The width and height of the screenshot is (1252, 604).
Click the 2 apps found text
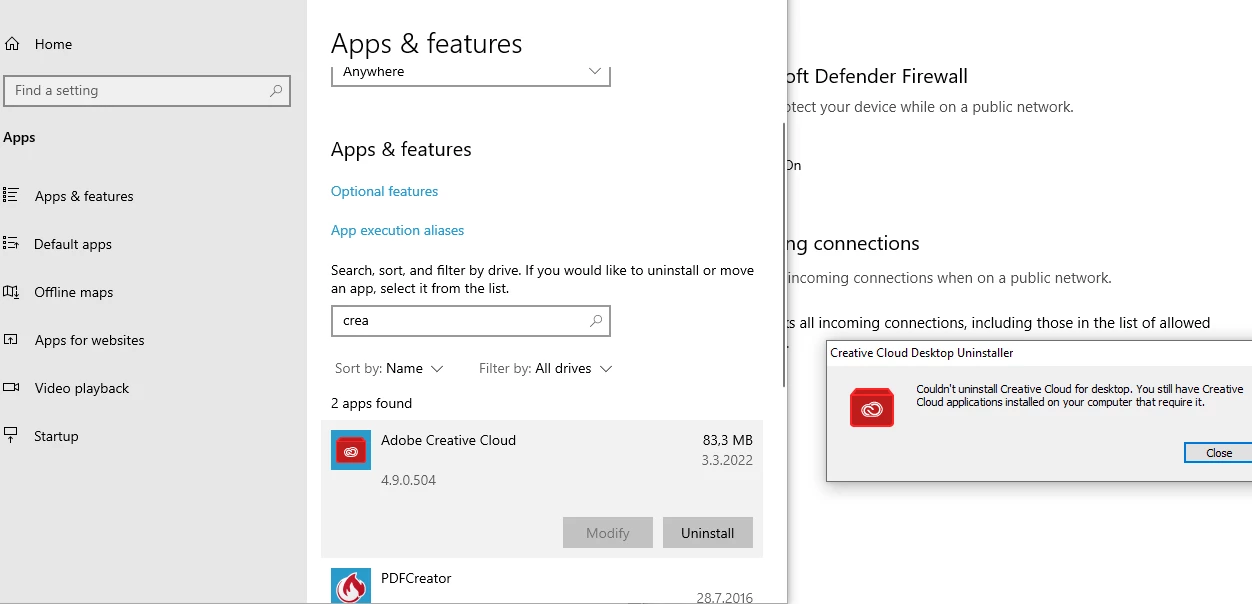tap(372, 403)
